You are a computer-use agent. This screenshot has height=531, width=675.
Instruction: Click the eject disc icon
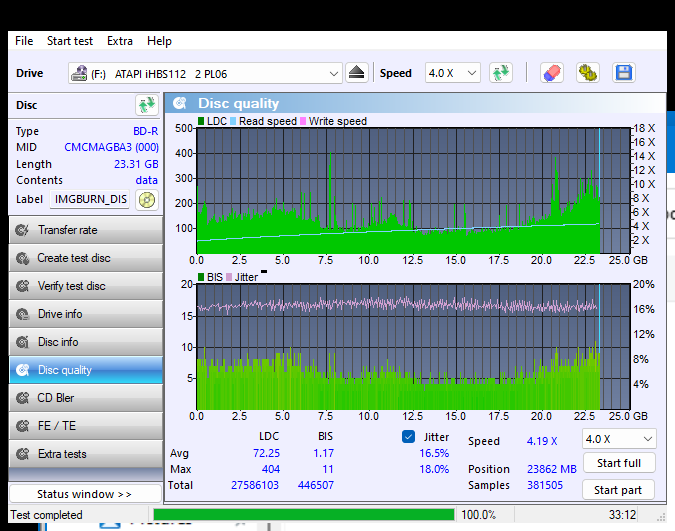(x=356, y=73)
